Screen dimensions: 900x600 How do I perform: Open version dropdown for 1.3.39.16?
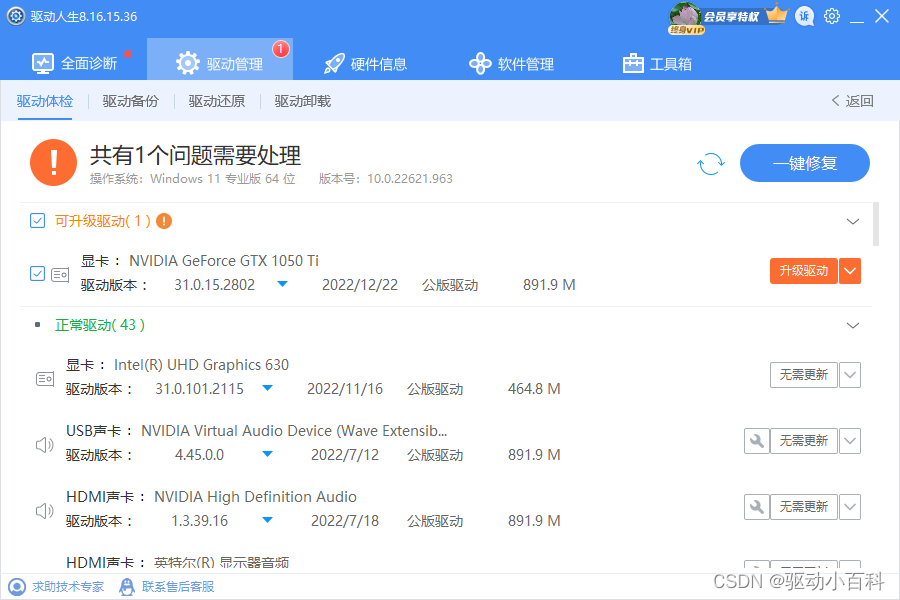click(x=267, y=520)
